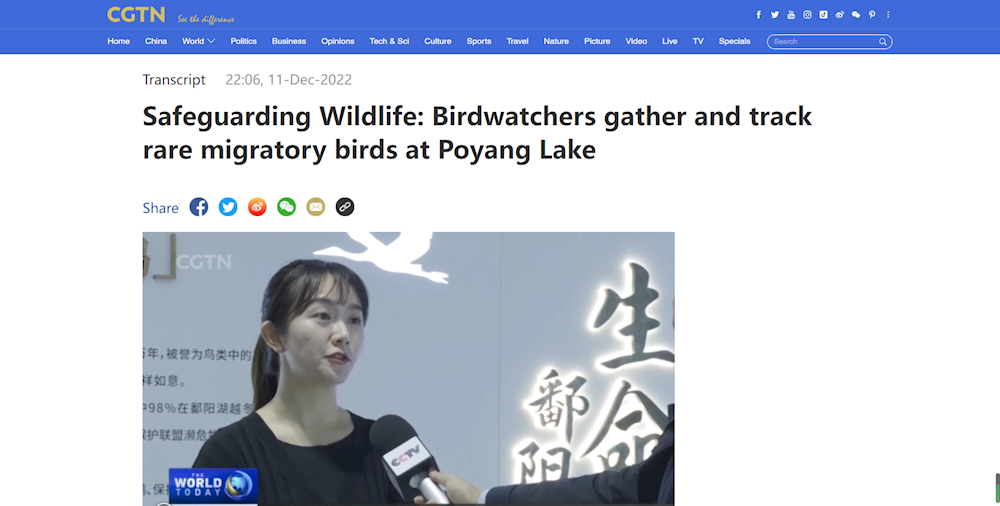The image size is (1000, 506).
Task: Open the Nature section
Action: (x=556, y=41)
